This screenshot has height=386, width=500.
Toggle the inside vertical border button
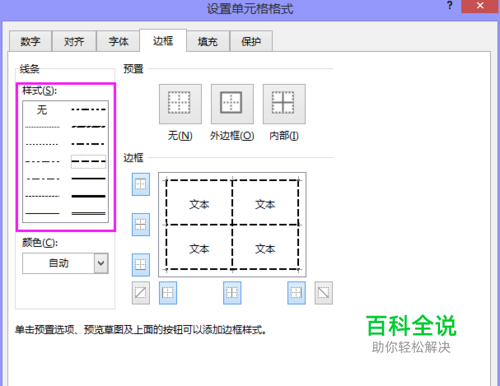pyautogui.click(x=232, y=293)
